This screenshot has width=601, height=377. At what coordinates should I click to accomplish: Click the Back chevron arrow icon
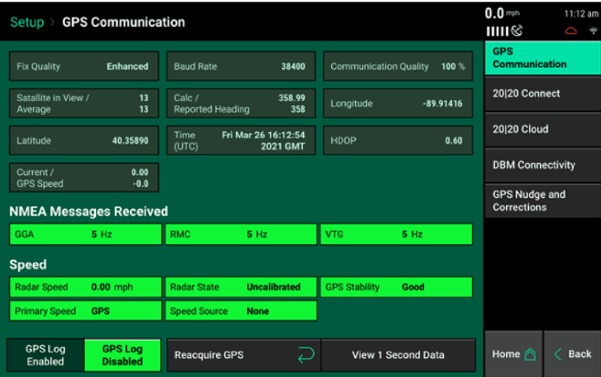558,354
